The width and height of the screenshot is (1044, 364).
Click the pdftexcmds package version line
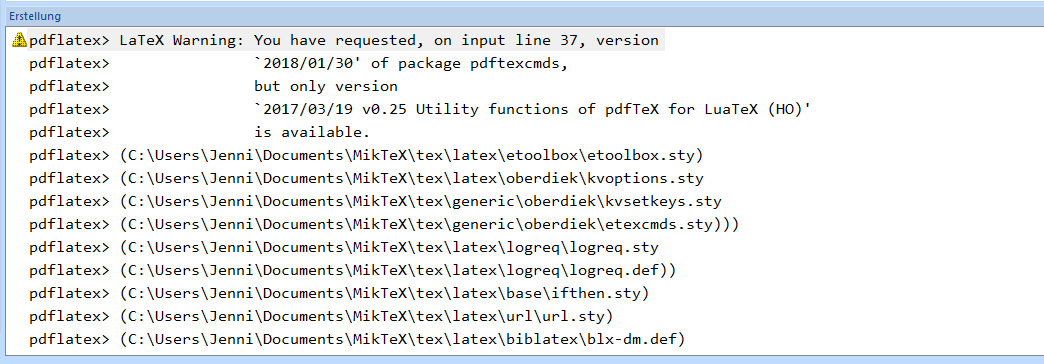click(300, 64)
